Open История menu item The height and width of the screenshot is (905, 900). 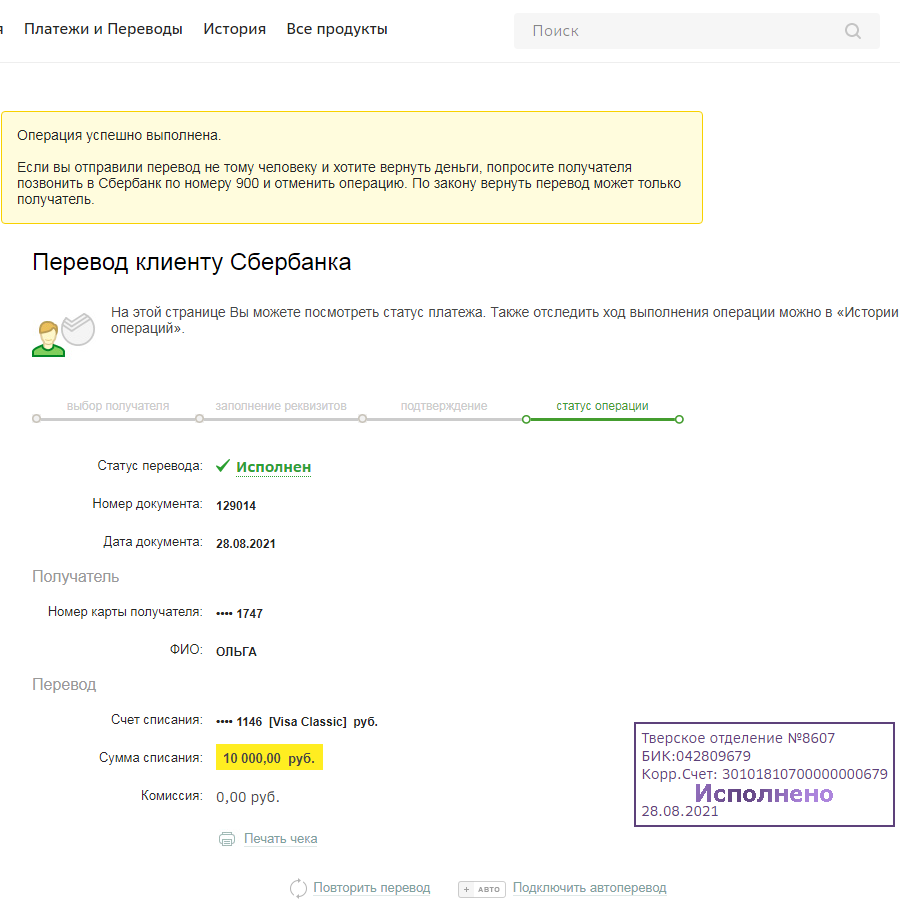click(x=234, y=29)
